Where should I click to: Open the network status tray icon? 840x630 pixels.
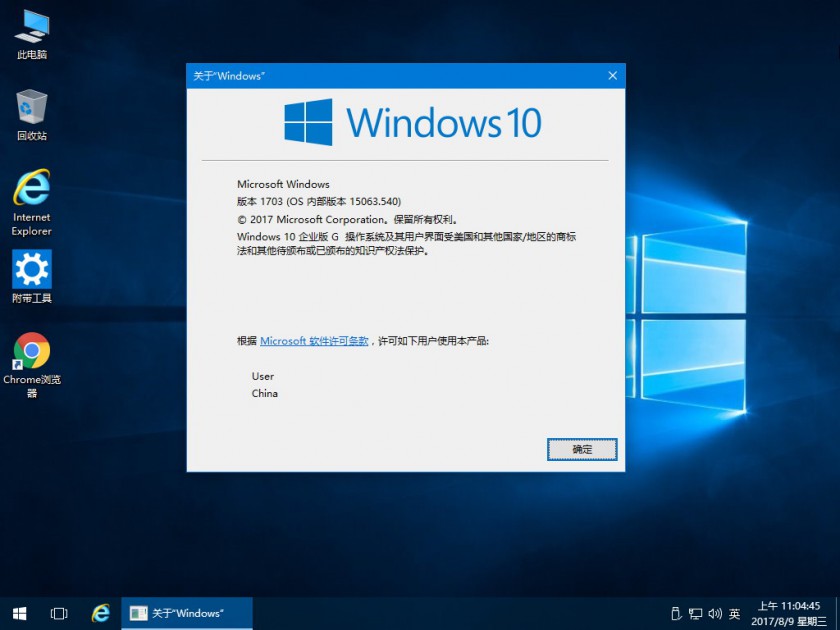point(695,613)
